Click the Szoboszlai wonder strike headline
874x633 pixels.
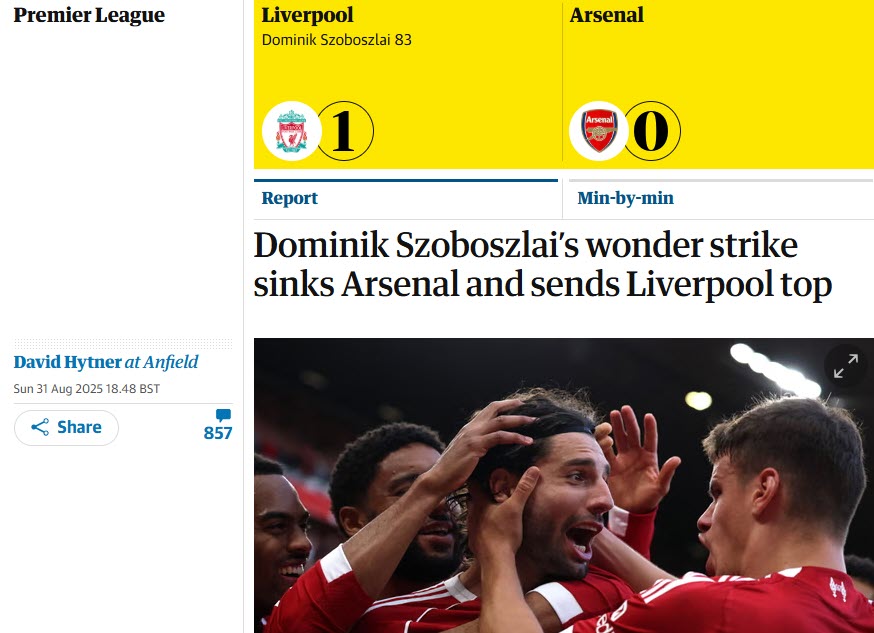[x=542, y=266]
